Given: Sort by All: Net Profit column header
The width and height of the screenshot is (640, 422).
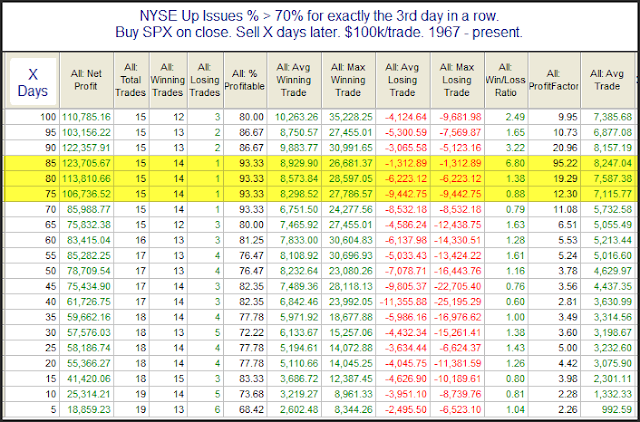Looking at the screenshot, I should click(x=86, y=80).
